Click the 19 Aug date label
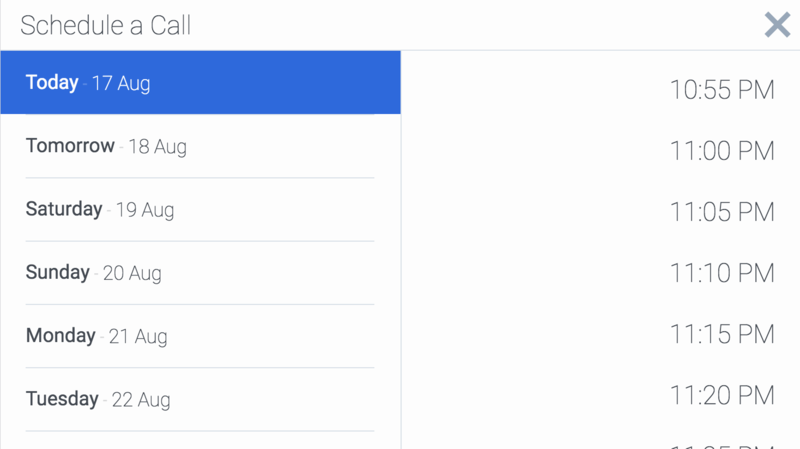Image resolution: width=800 pixels, height=449 pixels. pyautogui.click(x=144, y=210)
